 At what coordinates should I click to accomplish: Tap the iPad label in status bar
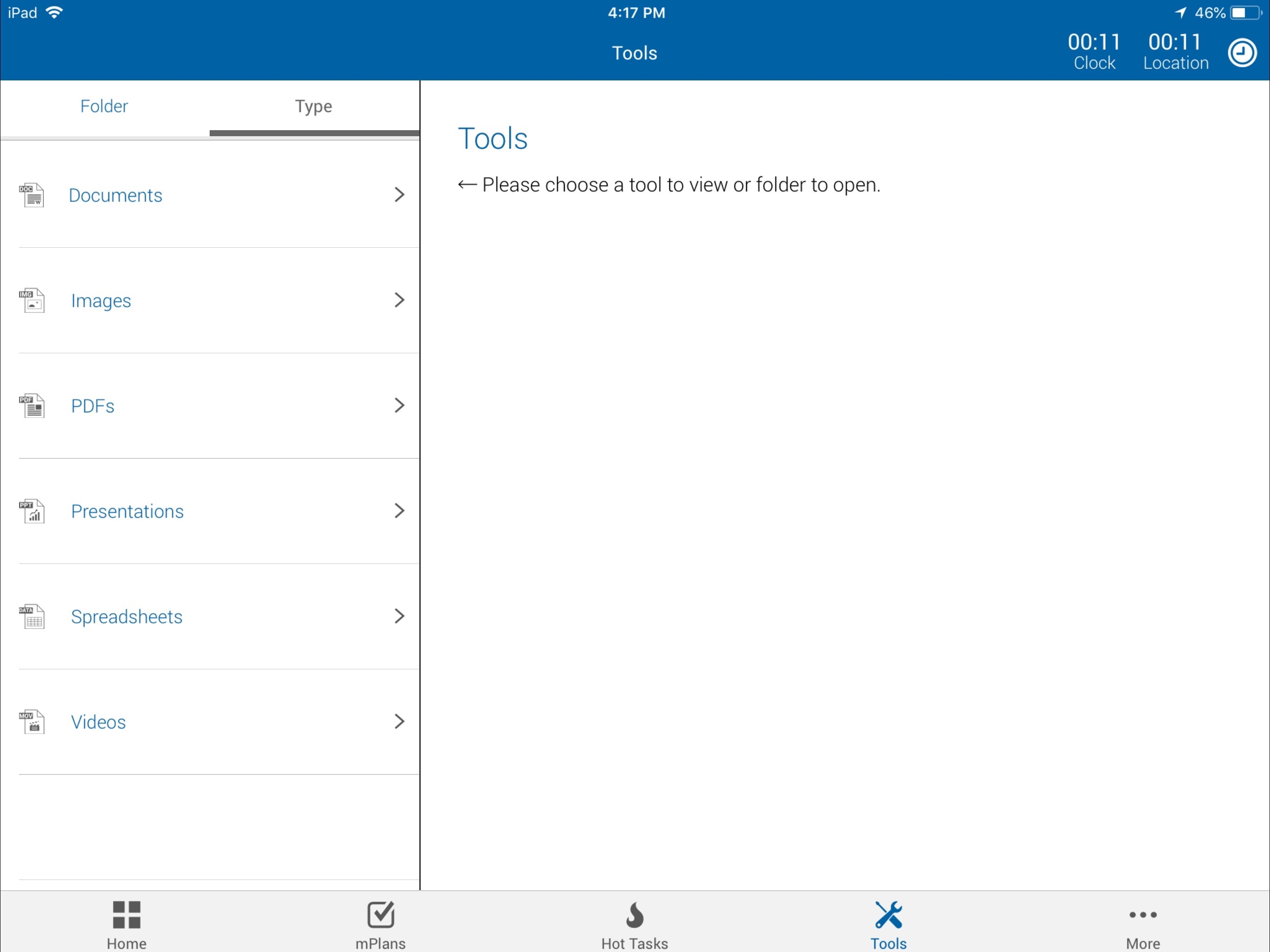pyautogui.click(x=22, y=13)
